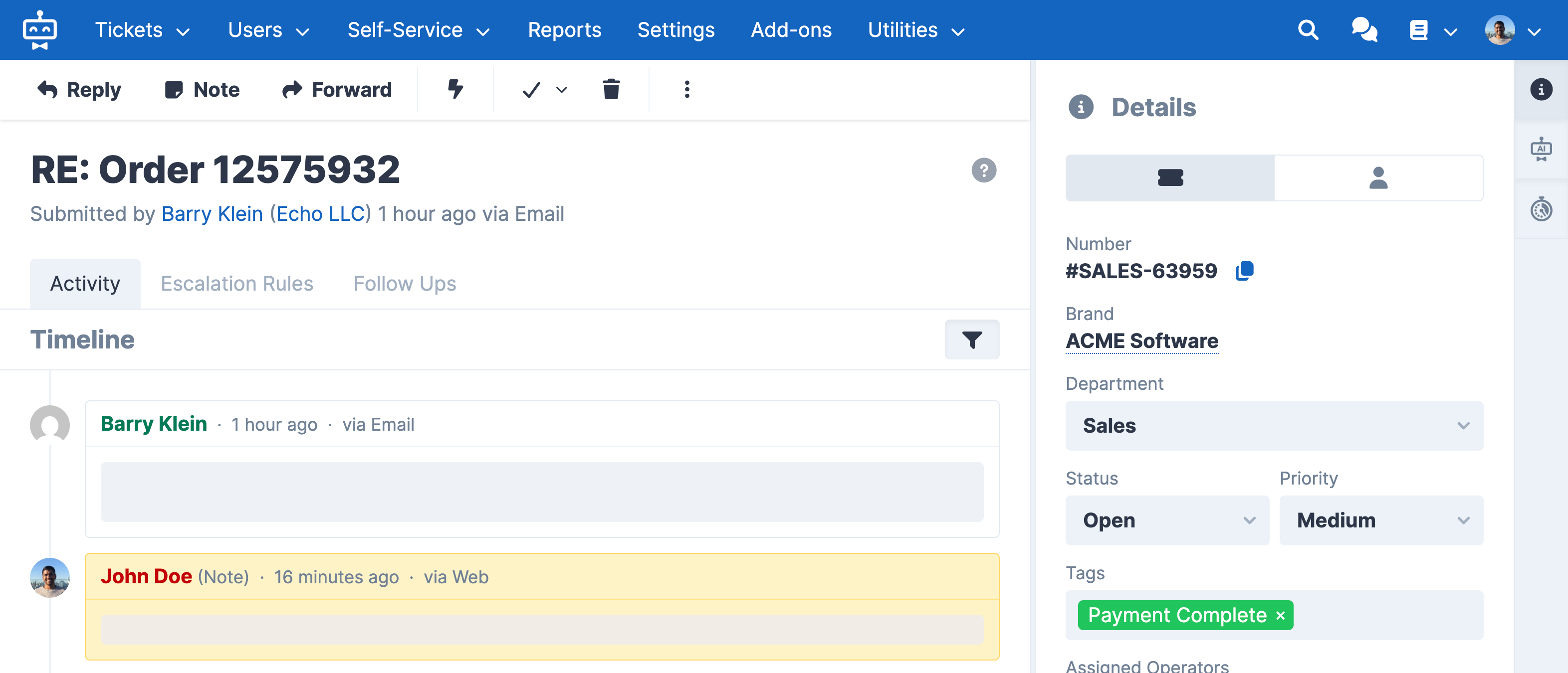1568x673 pixels.
Task: Copy the ticket number #SALES-63959
Action: pos(1244,271)
